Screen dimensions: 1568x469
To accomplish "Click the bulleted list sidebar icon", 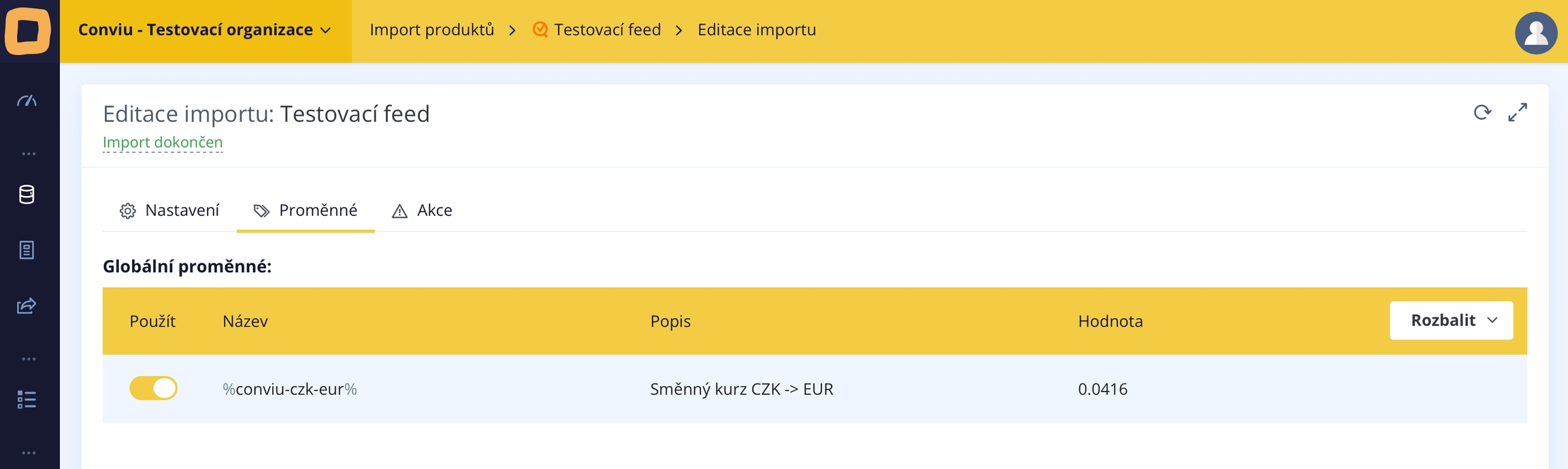I will [x=27, y=400].
